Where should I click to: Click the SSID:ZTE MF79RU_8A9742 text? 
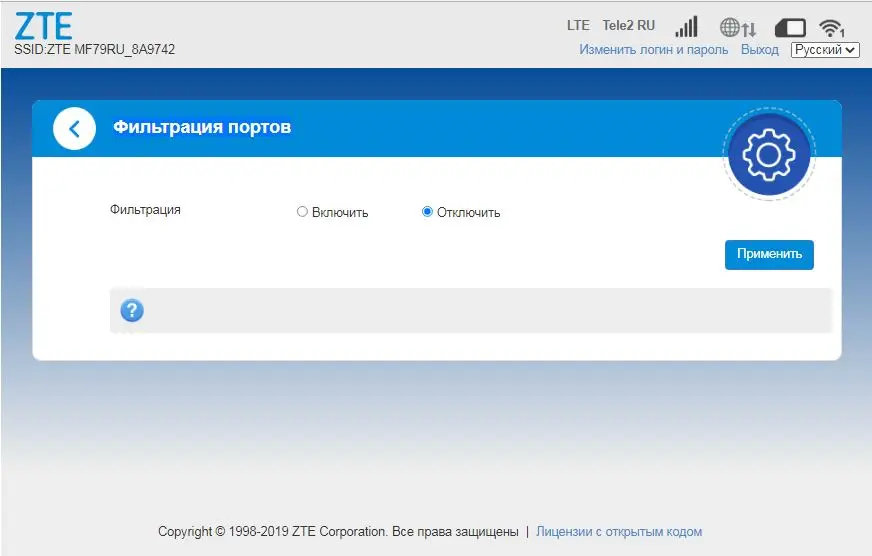coord(95,49)
